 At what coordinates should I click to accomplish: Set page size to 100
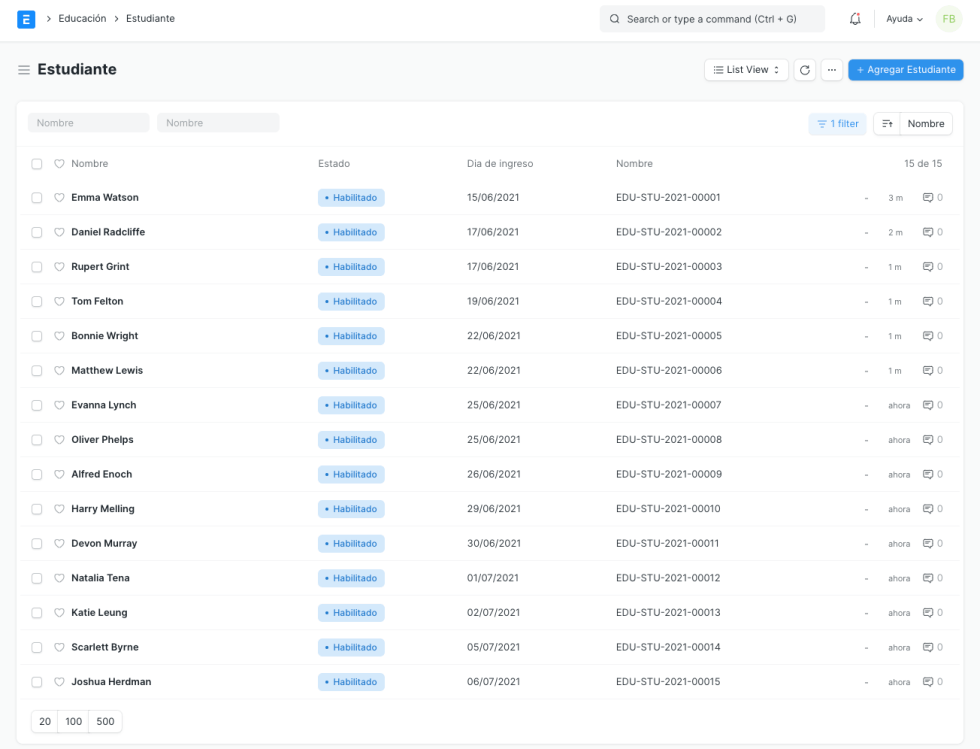click(74, 721)
